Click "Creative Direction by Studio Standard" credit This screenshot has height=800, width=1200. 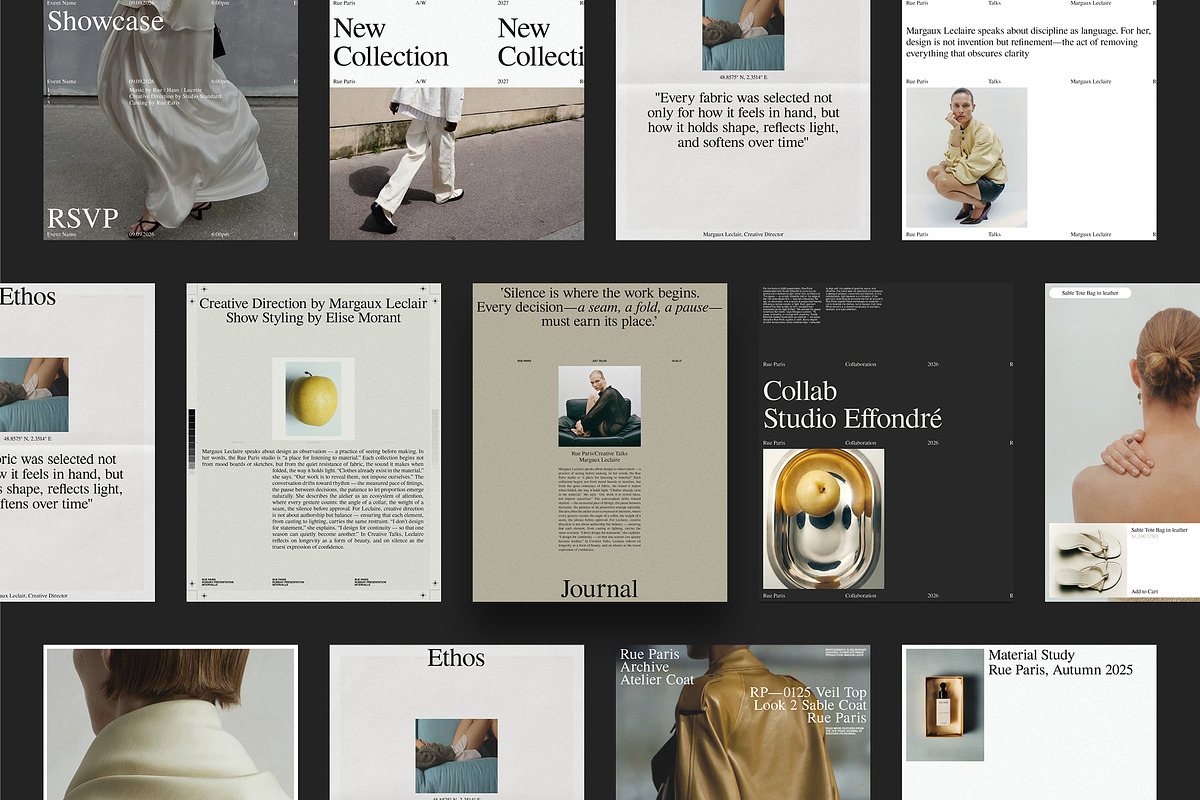point(176,98)
